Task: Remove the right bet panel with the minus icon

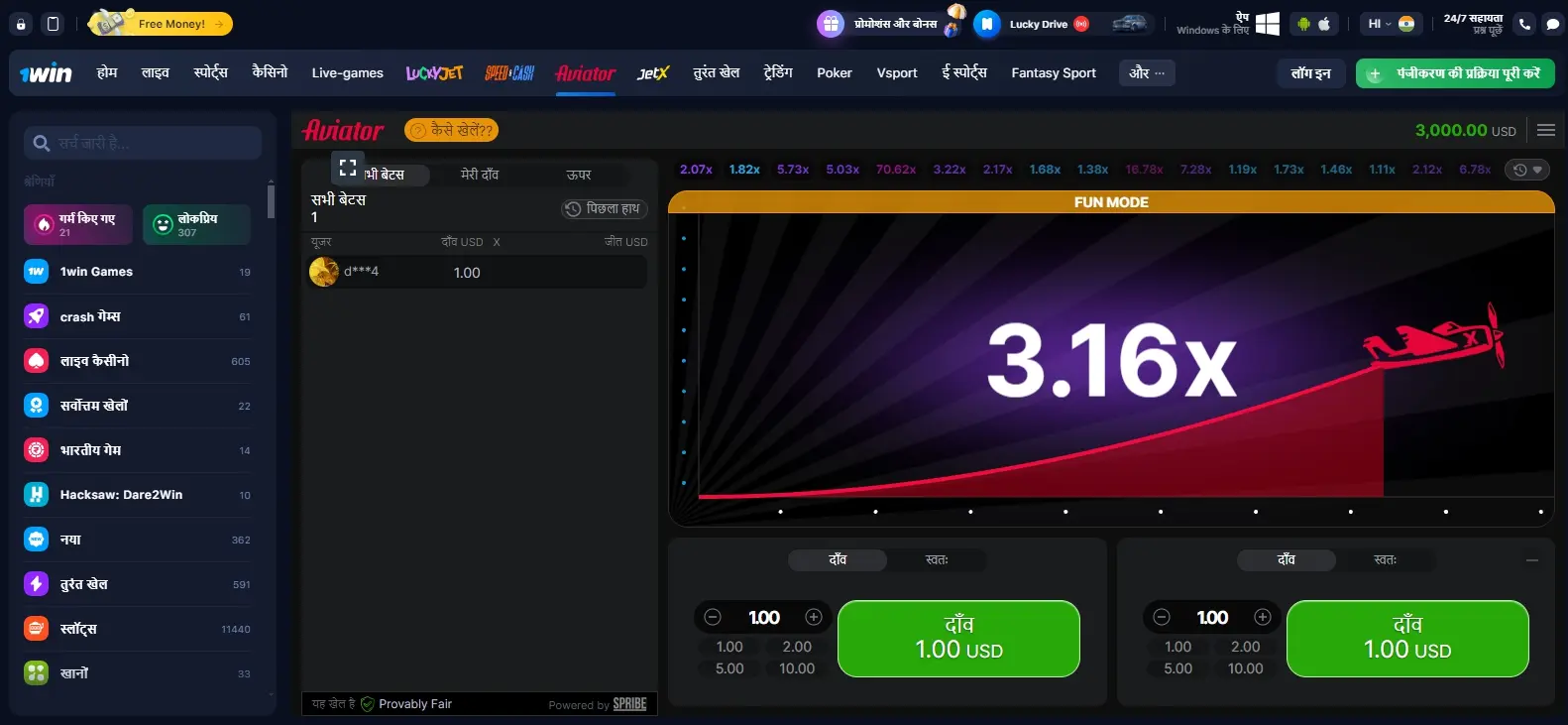Action: (x=1532, y=560)
